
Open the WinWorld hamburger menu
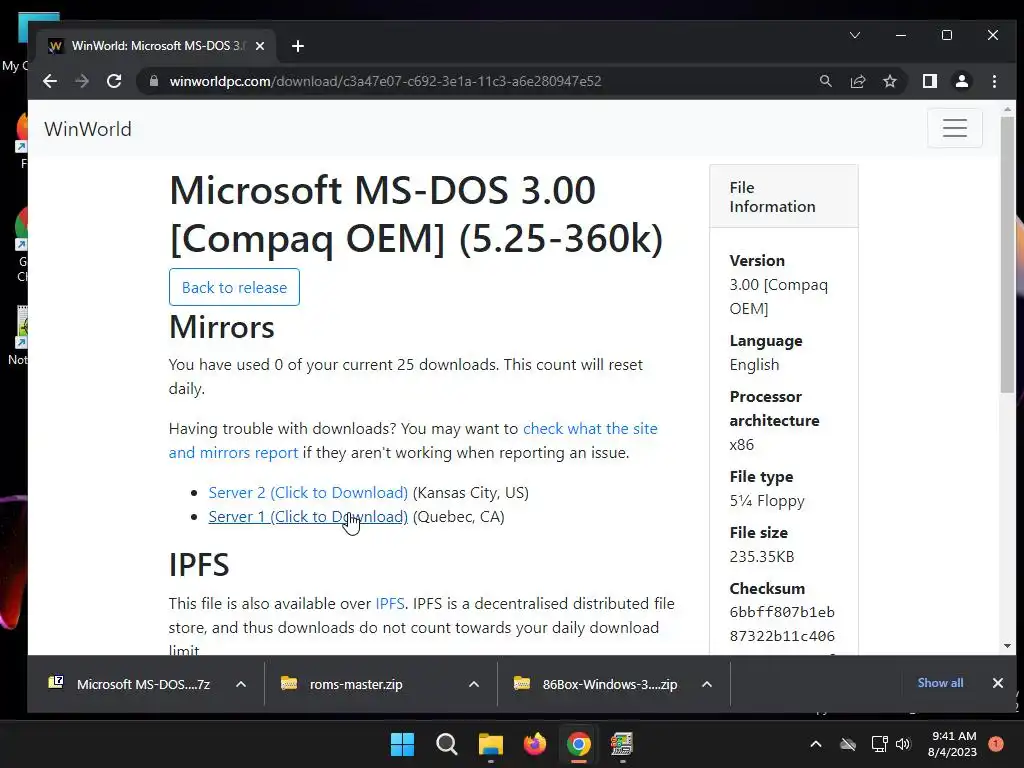(x=955, y=128)
